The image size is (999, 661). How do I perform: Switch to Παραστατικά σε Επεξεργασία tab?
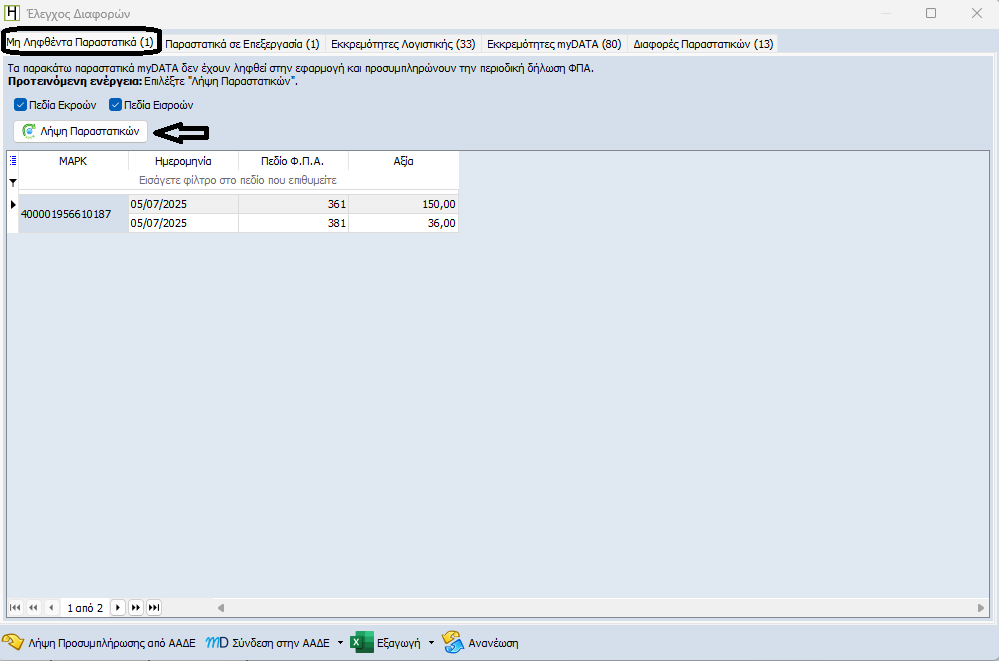tap(242, 44)
